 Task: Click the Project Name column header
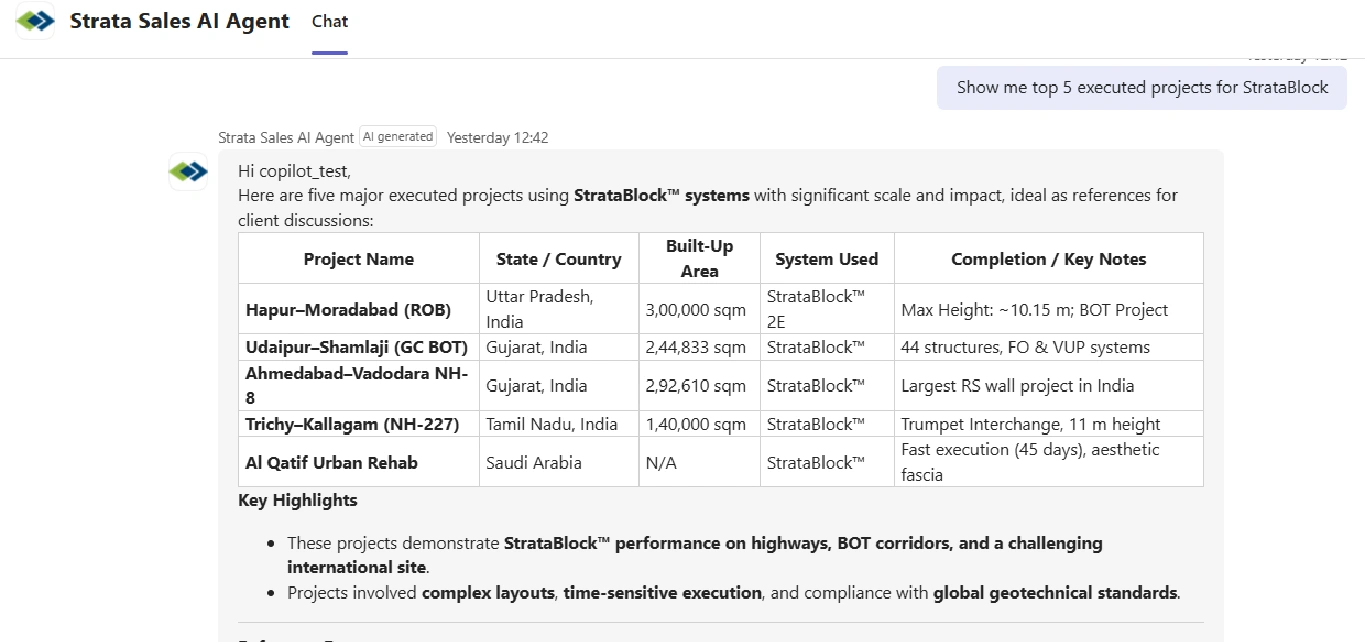359,259
